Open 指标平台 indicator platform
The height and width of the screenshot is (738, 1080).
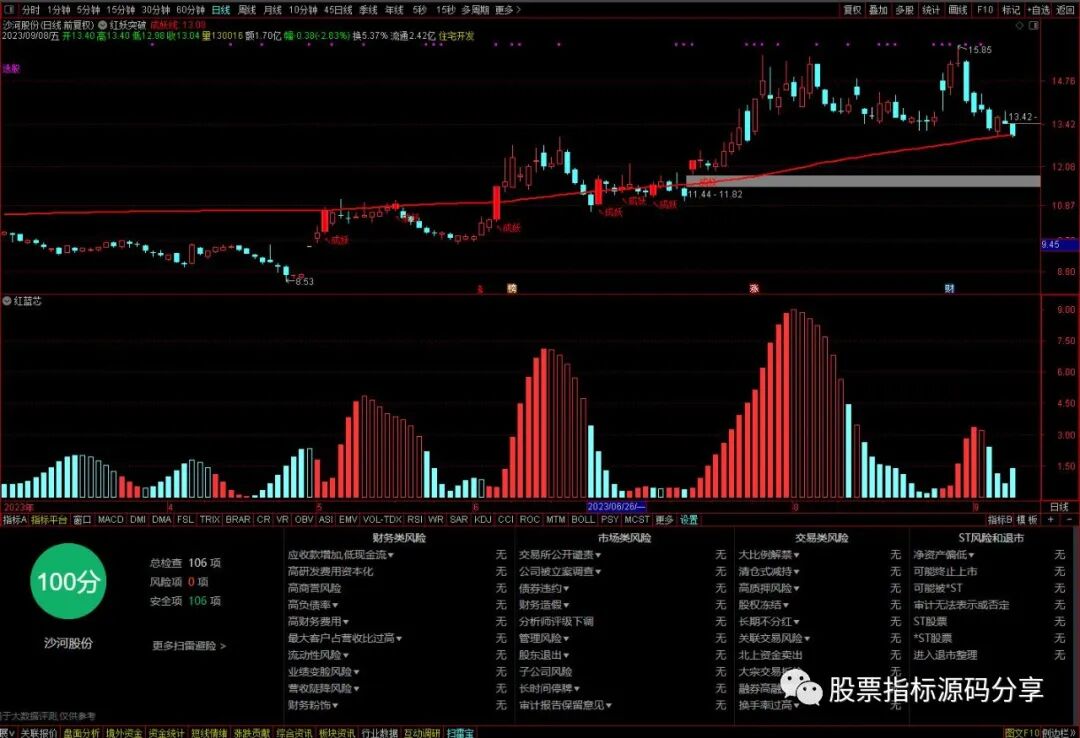49,520
